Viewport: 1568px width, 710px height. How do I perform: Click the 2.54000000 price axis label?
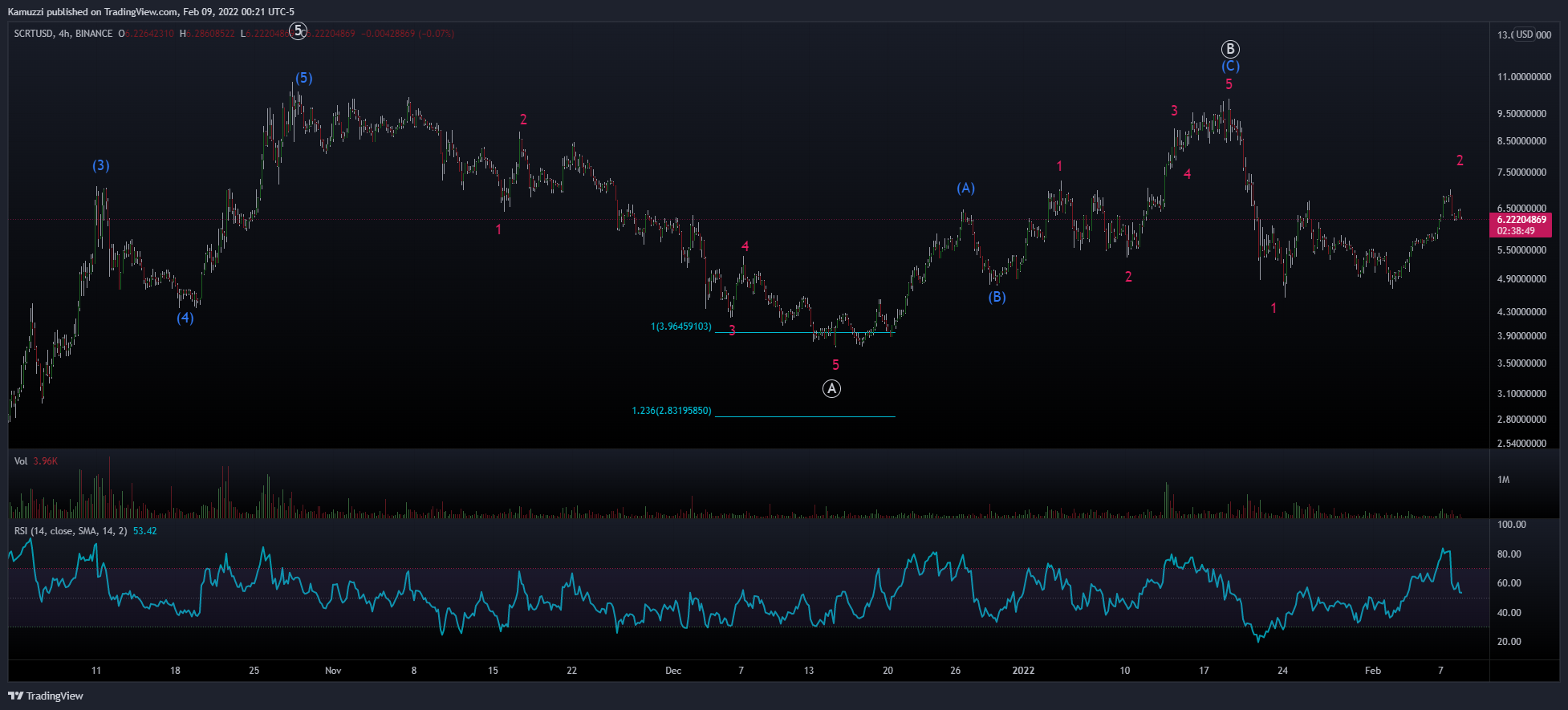[1522, 444]
